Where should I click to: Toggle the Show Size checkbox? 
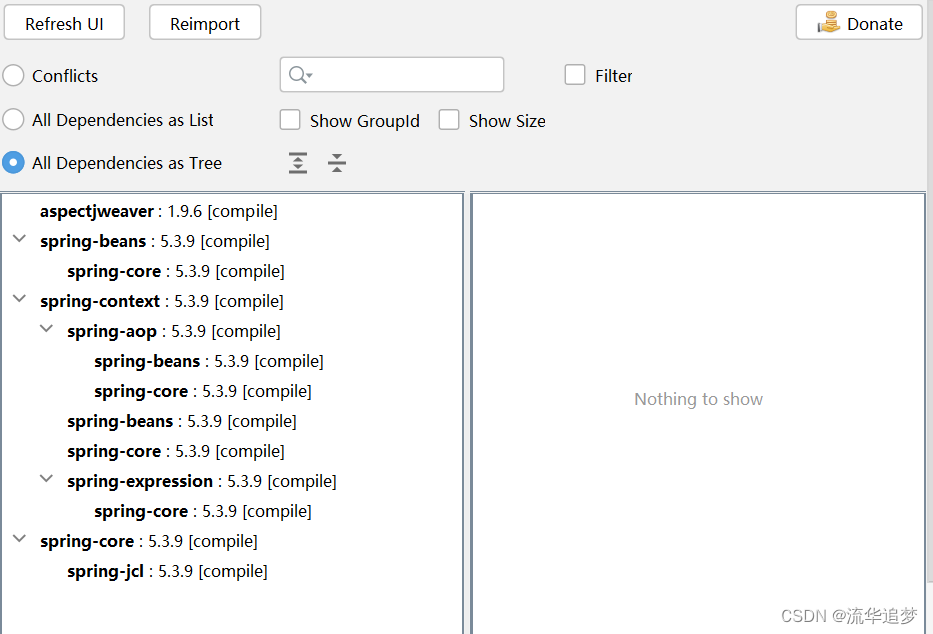point(449,120)
